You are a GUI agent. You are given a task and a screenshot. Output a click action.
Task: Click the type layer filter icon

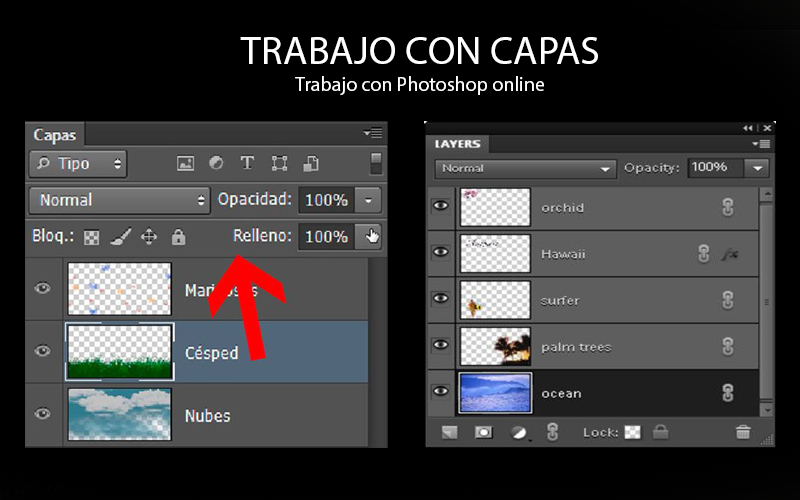pos(247,163)
